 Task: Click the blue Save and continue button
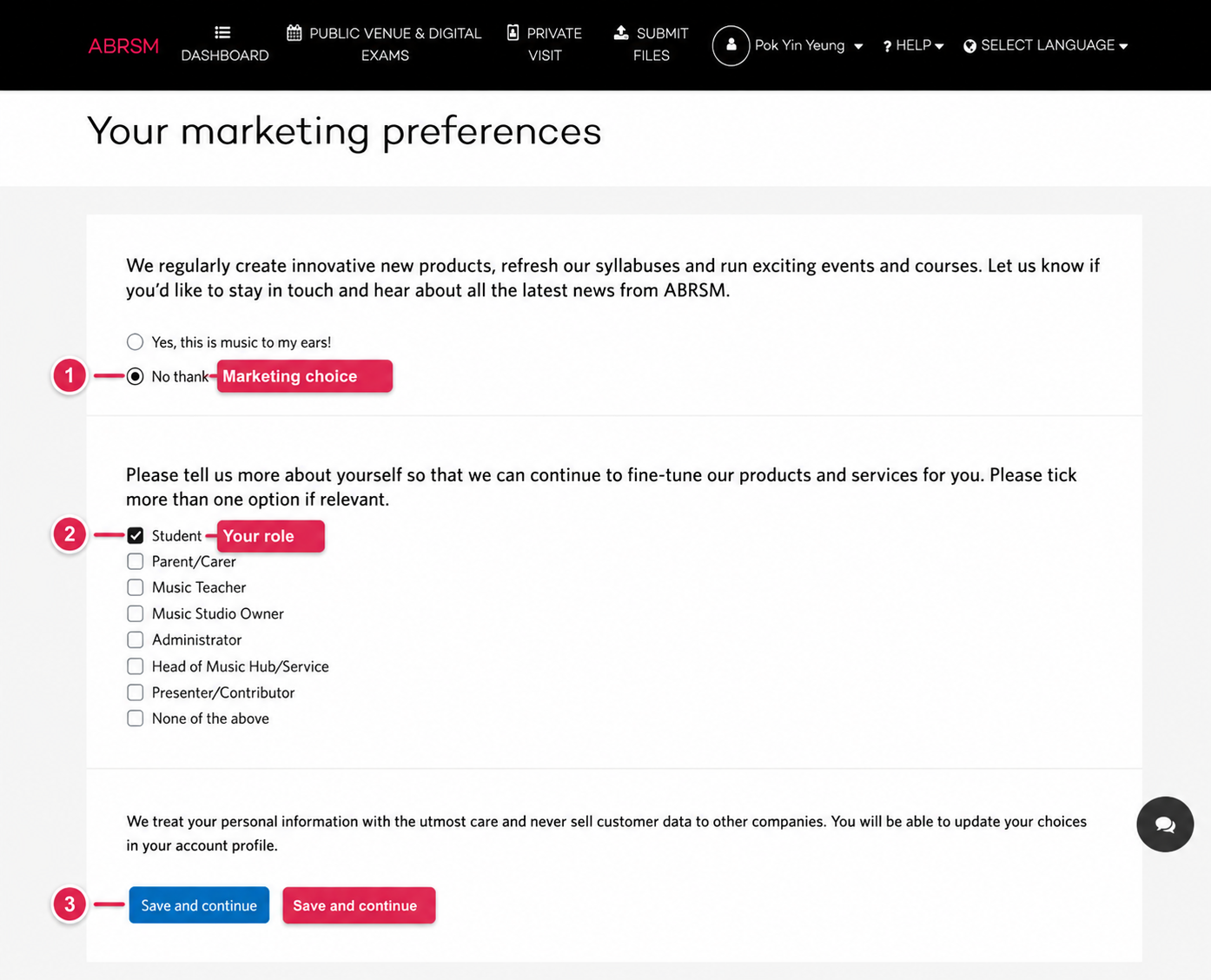[x=199, y=905]
